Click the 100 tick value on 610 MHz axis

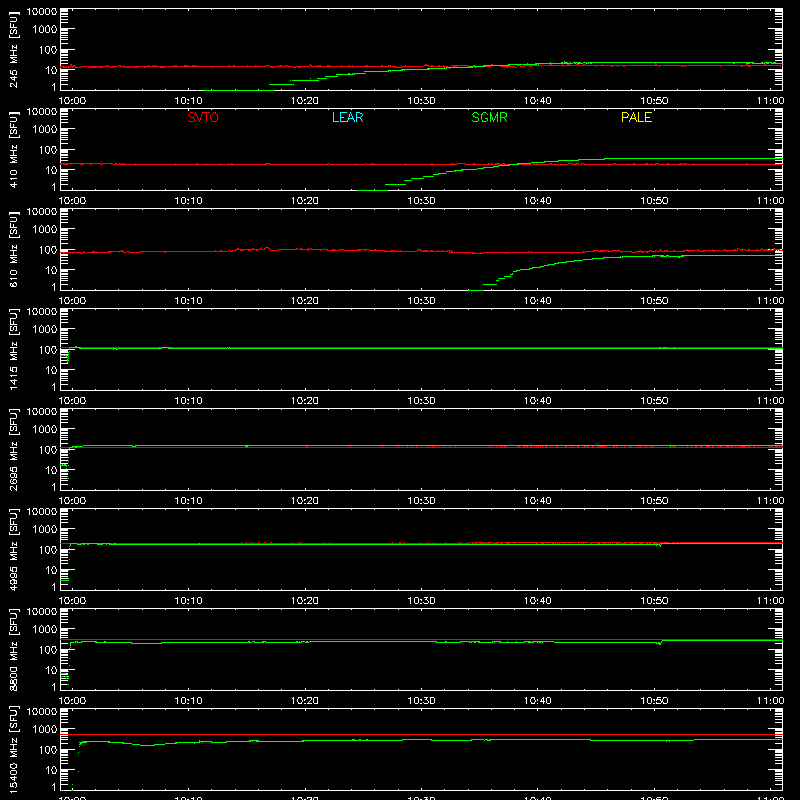click(x=48, y=250)
